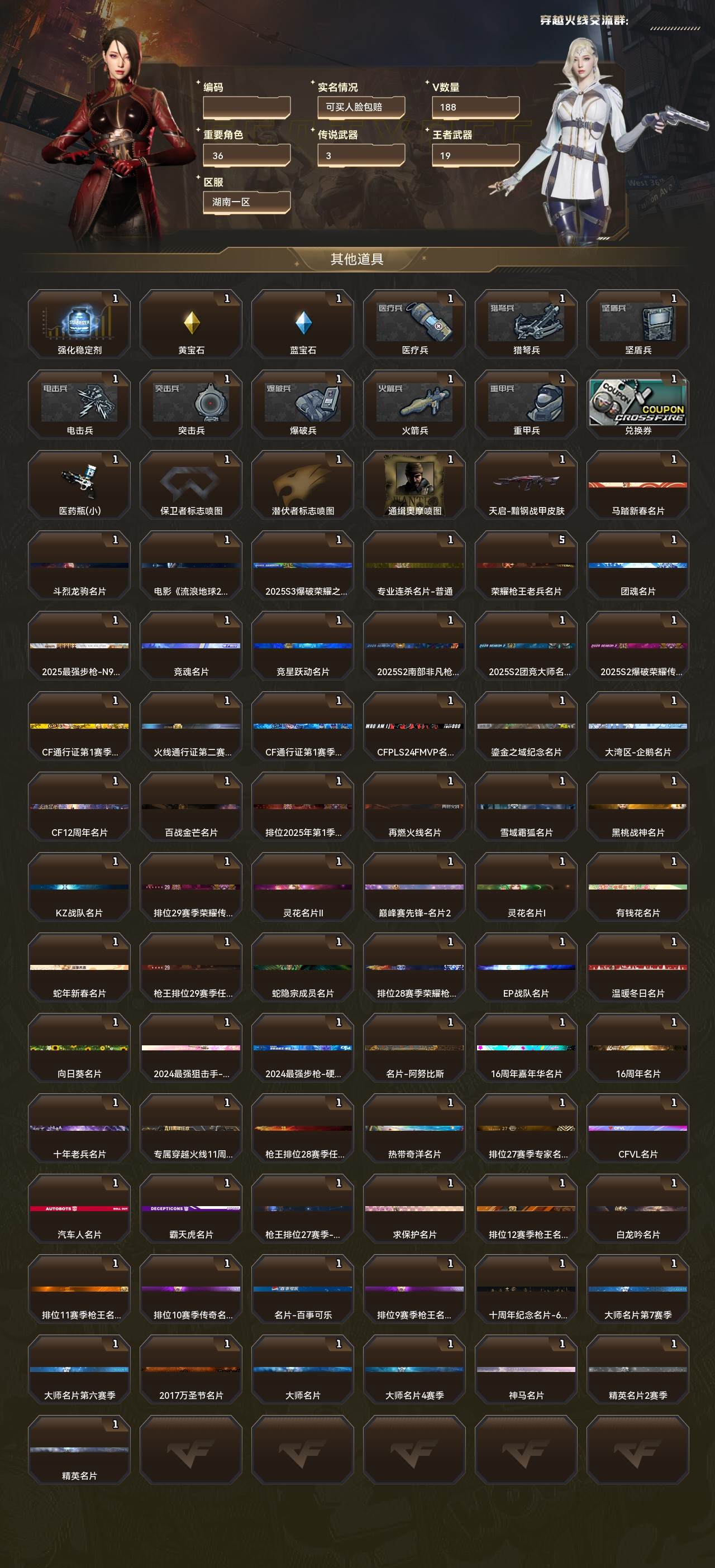Pick the 通缉奥摩喷图 wanted poster
715x1568 pixels.
[414, 485]
